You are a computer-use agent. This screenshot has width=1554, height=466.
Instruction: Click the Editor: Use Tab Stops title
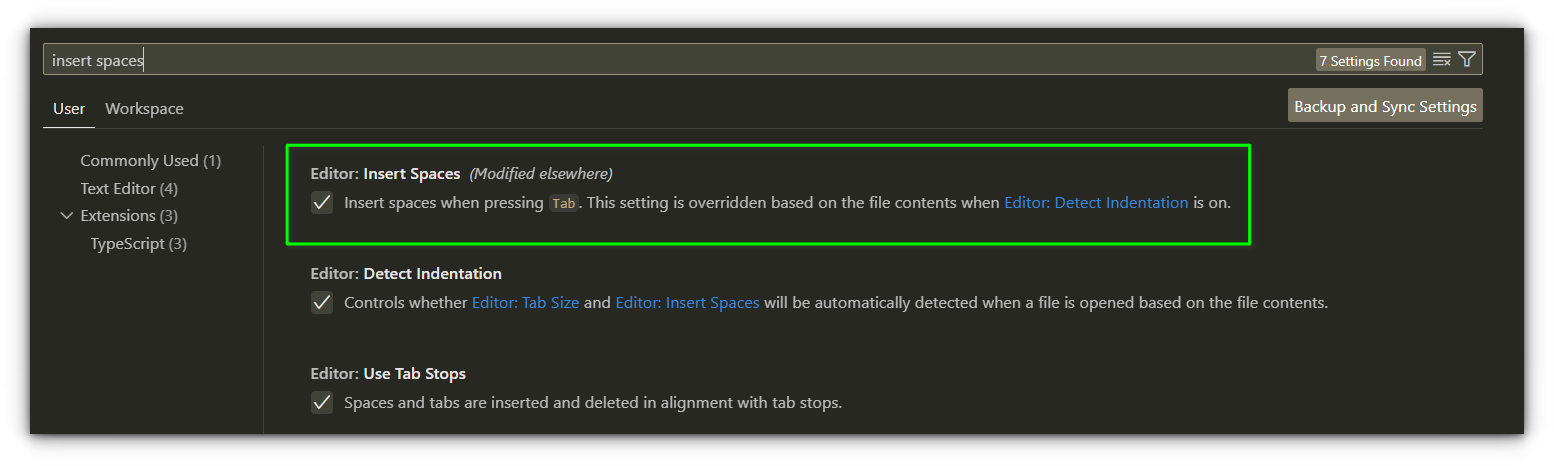[388, 374]
